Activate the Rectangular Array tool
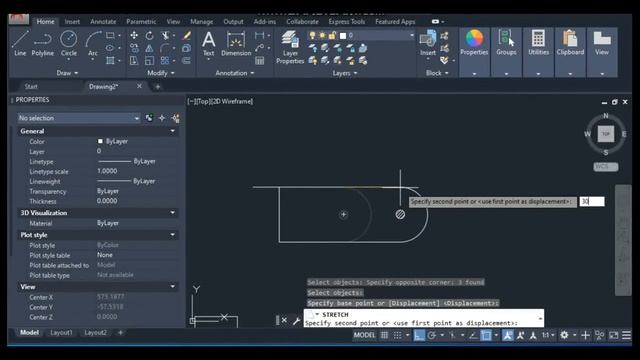Screen dimensions: 640x360 (165, 61)
